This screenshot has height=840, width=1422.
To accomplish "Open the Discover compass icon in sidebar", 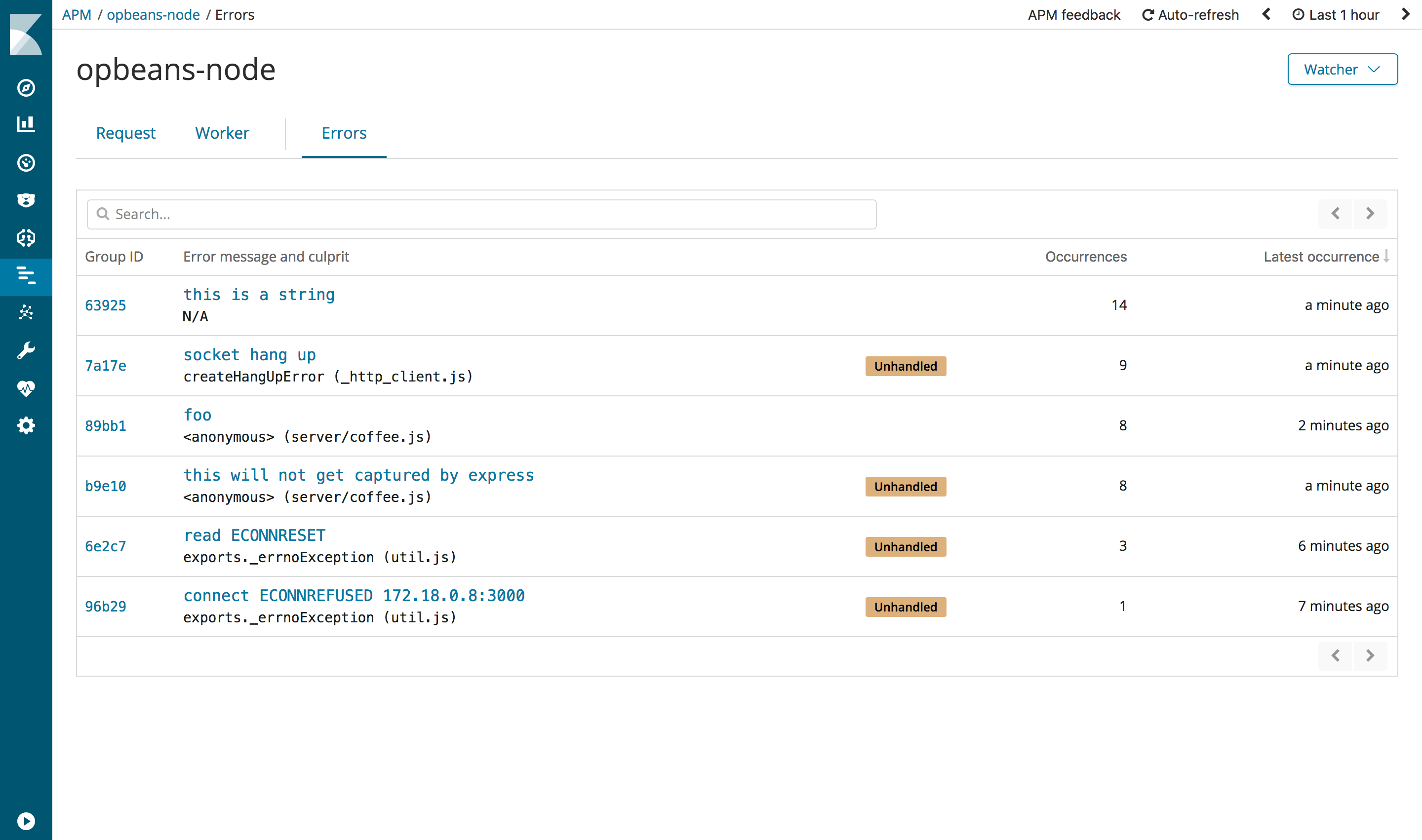I will pyautogui.click(x=26, y=88).
